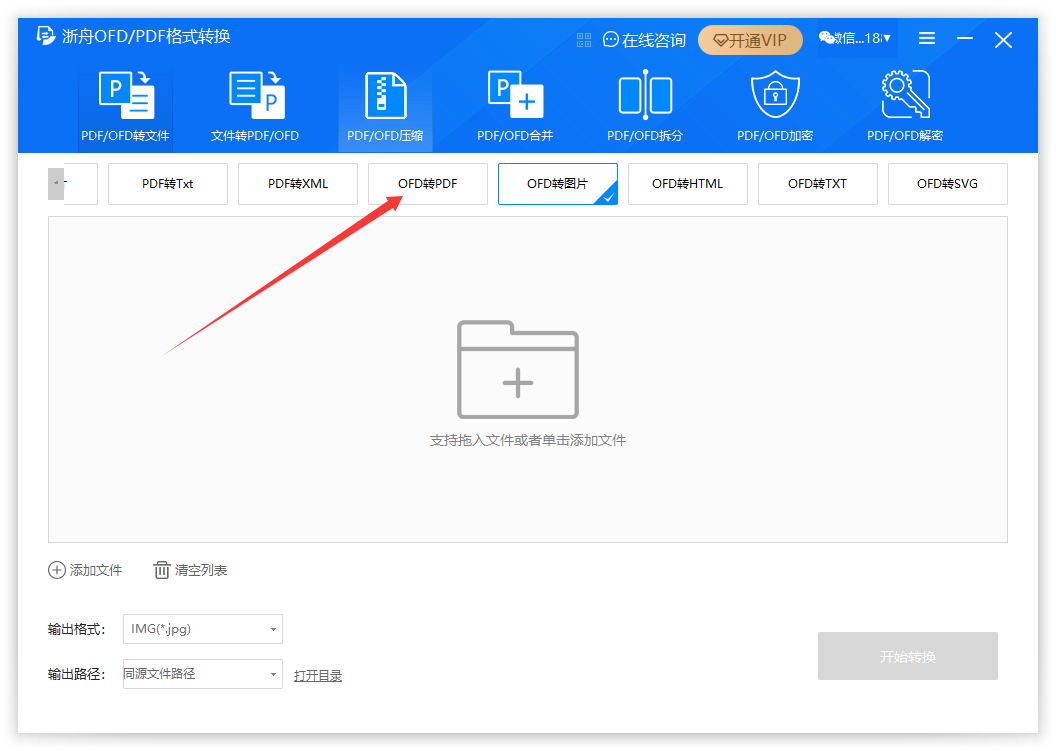
Task: Open the 打开目录 link
Action: click(318, 676)
